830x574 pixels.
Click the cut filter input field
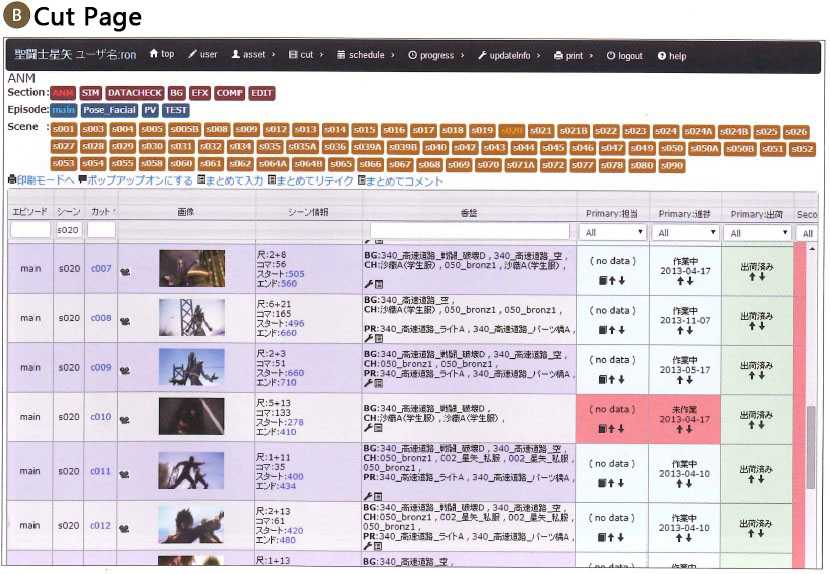101,230
